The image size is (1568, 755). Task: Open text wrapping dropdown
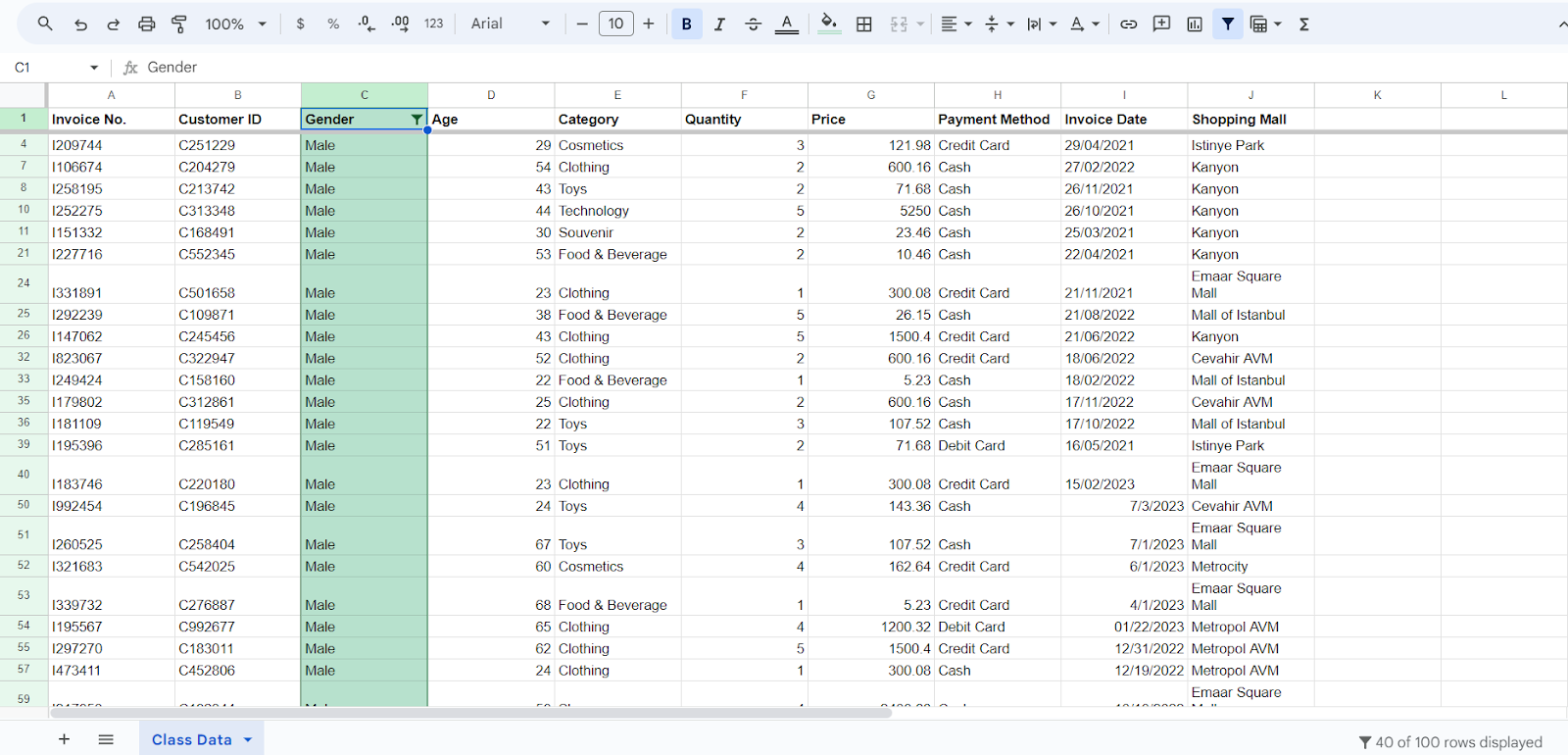coord(1042,24)
